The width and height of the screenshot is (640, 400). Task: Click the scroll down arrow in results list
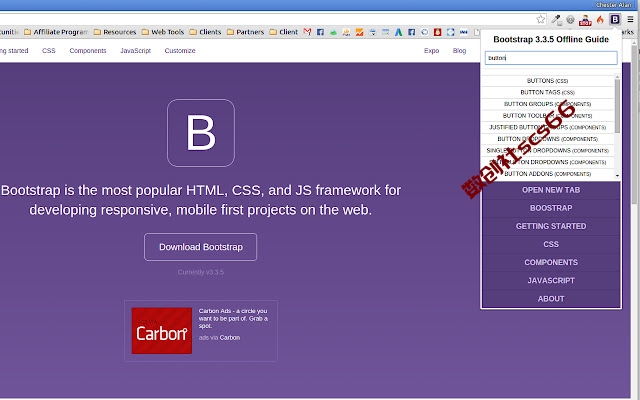click(617, 176)
